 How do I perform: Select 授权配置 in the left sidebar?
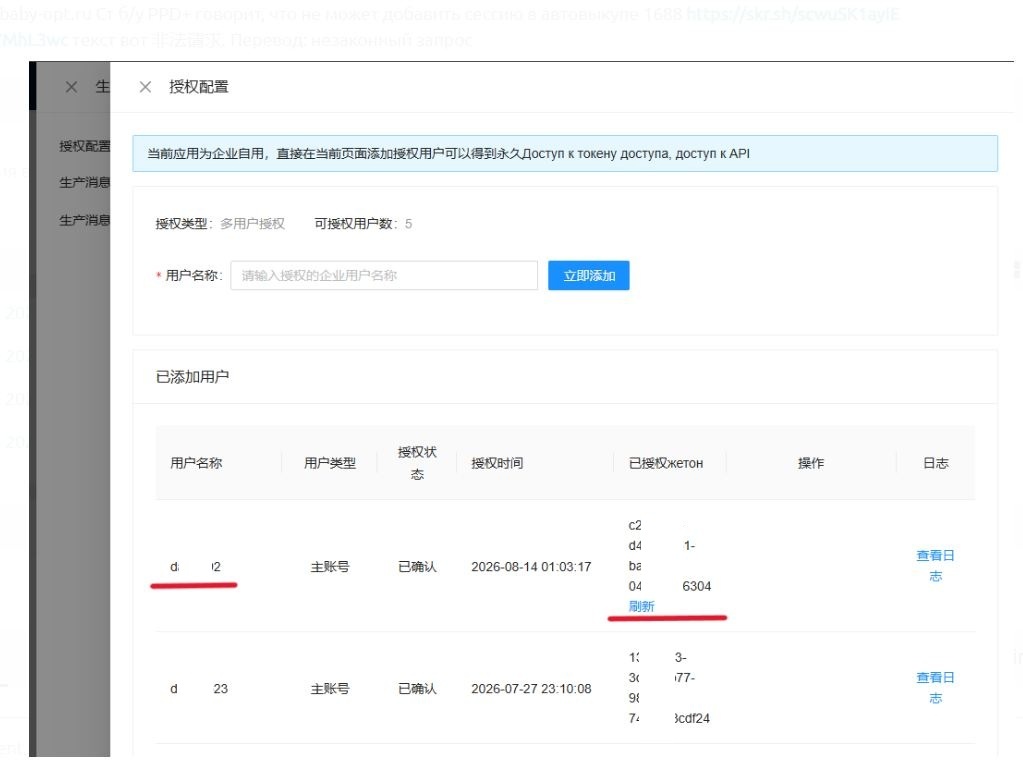coord(84,145)
